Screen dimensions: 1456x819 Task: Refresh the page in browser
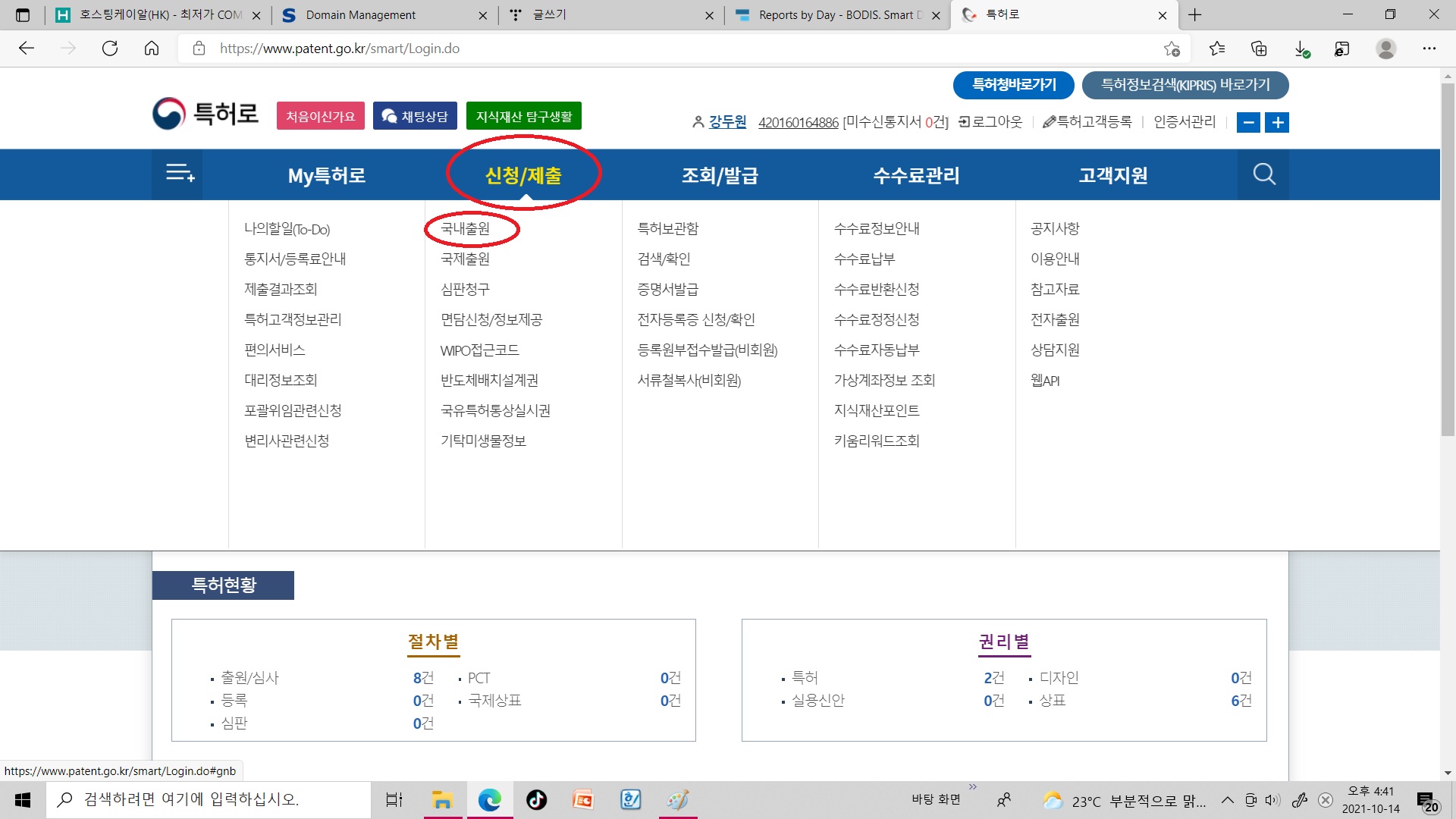pos(110,49)
